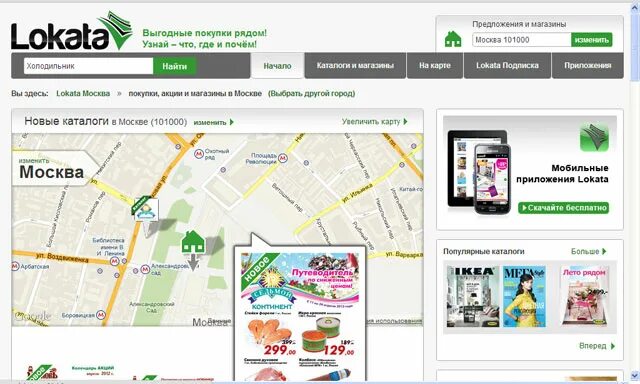Click the green Lokata app icon

click(594, 137)
